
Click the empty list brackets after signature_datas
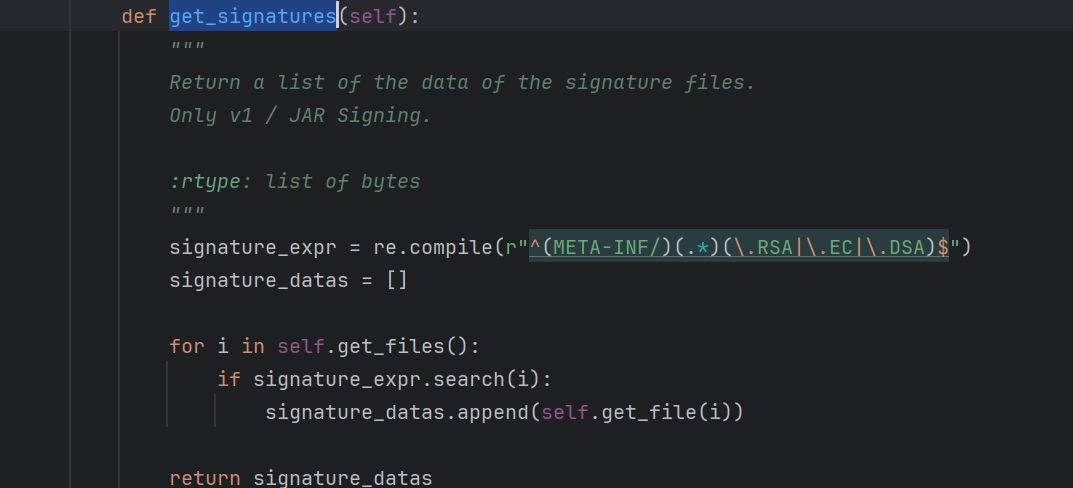click(x=397, y=280)
